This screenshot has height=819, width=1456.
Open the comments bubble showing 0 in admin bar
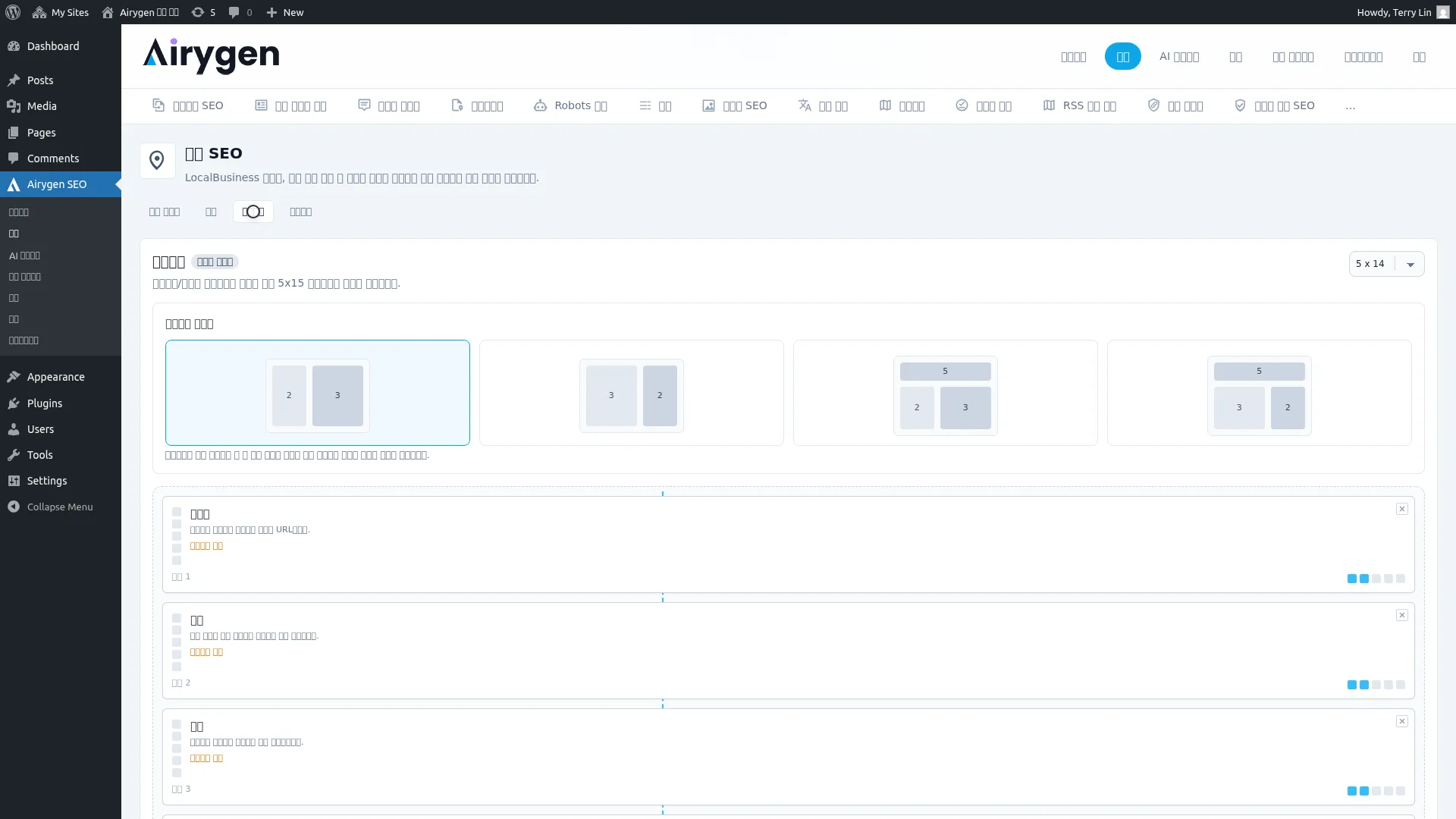(x=240, y=12)
